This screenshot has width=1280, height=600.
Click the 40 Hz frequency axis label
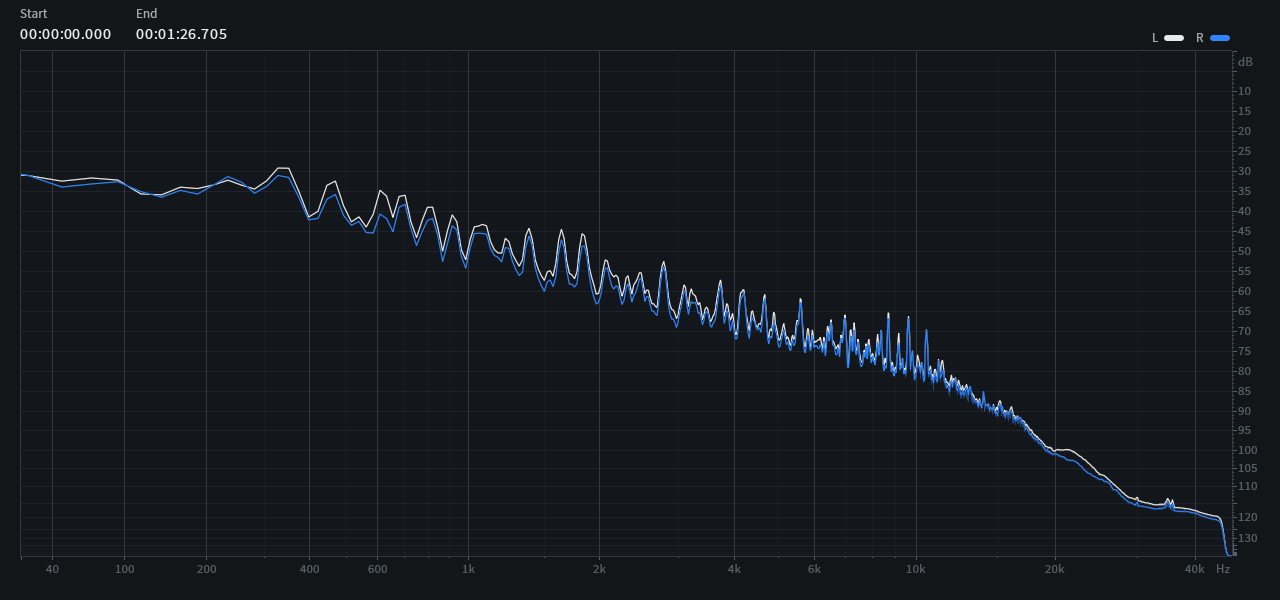point(52,569)
